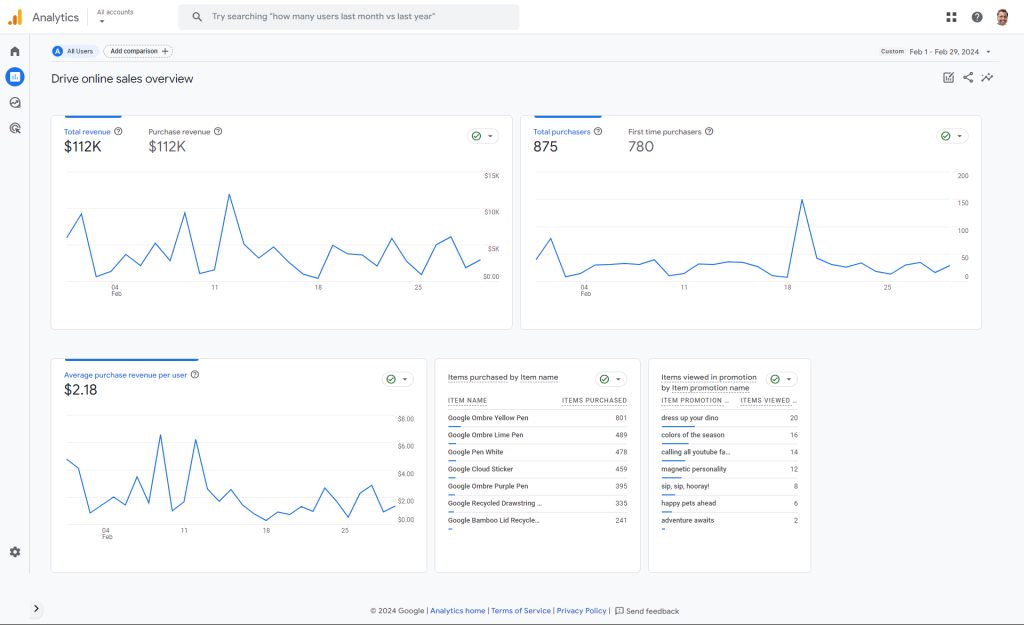Click the ITEM NAME column header
This screenshot has height=625, width=1024.
[468, 400]
